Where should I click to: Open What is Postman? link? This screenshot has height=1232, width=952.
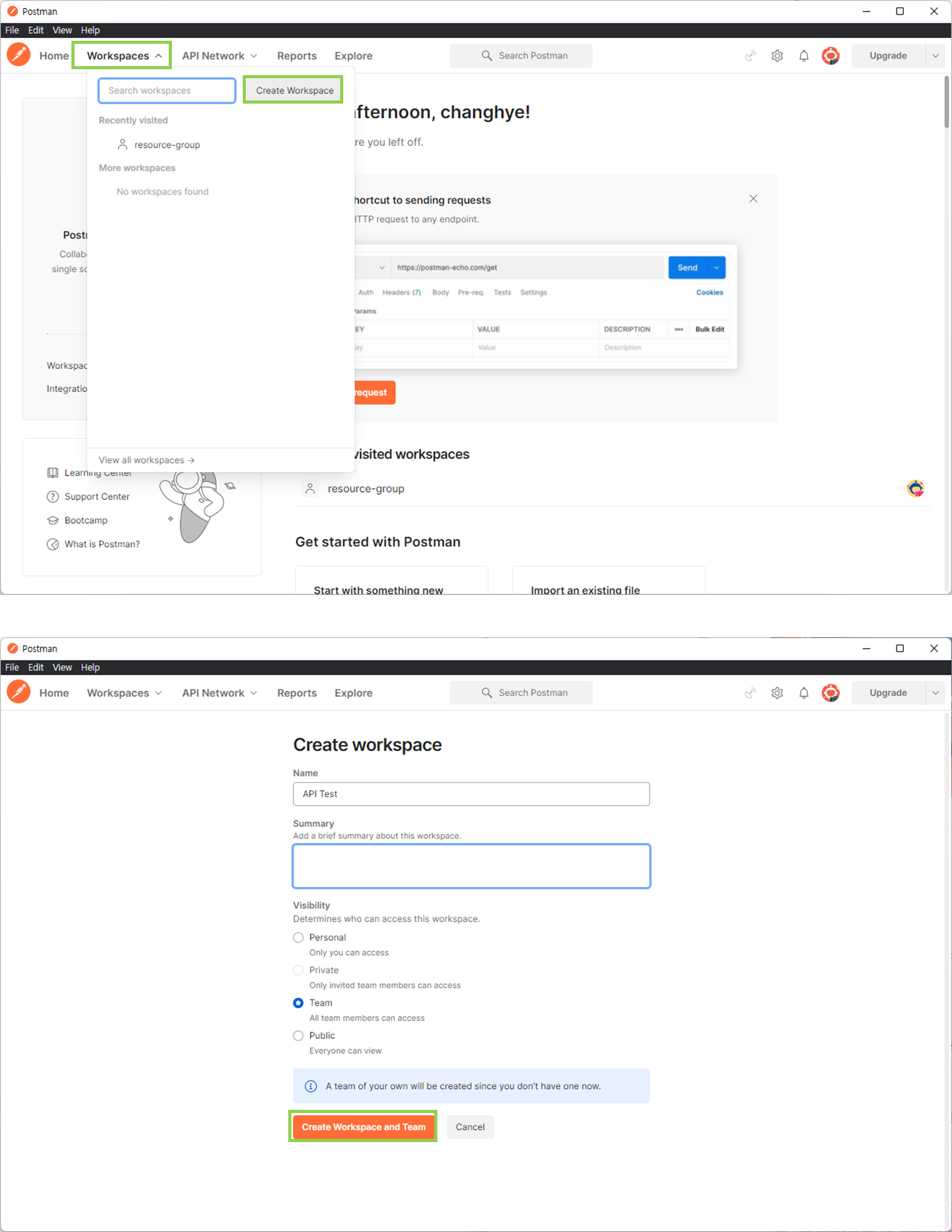pos(102,544)
